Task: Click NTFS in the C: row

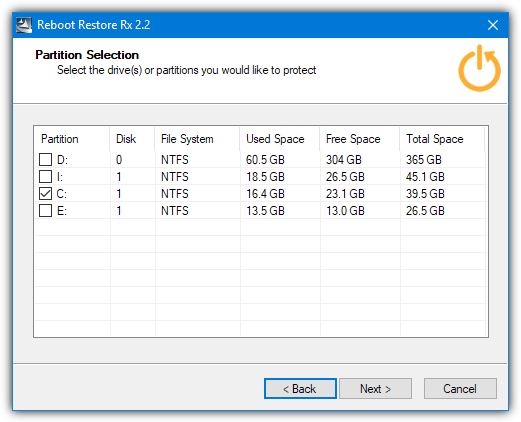Action: pyautogui.click(x=175, y=194)
